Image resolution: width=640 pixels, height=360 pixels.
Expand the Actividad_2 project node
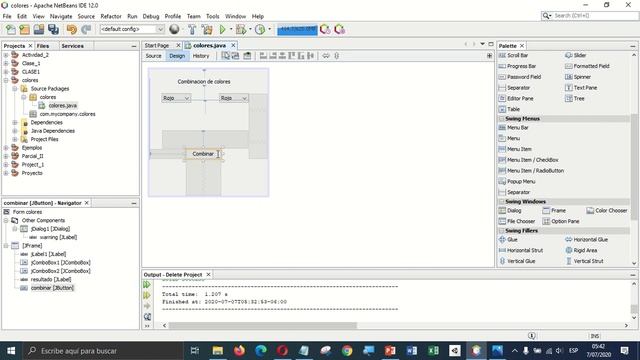click(6, 55)
